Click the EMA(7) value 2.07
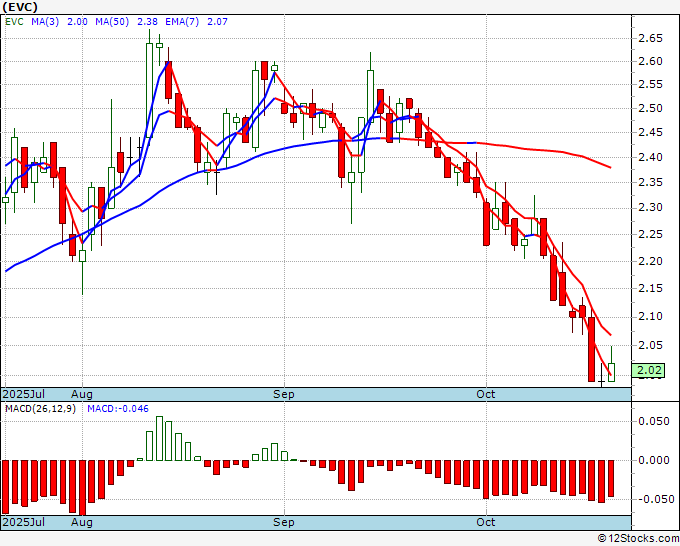Screen dimensions: 680x546 click(x=217, y=22)
